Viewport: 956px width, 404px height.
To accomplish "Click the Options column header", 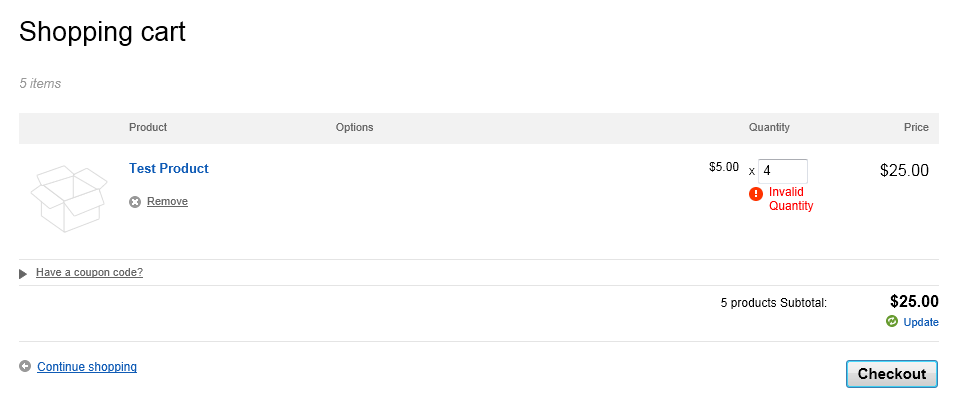I will tap(354, 128).
